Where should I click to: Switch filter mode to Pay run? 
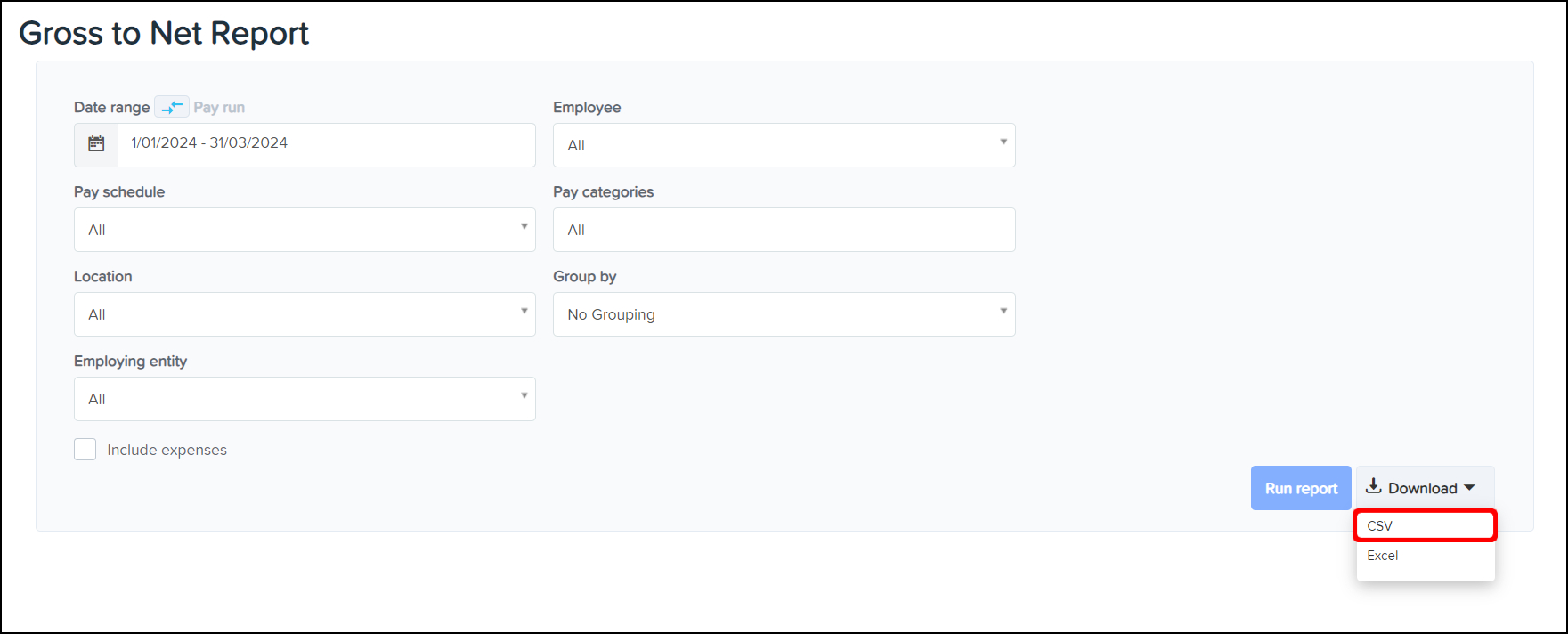(x=219, y=108)
